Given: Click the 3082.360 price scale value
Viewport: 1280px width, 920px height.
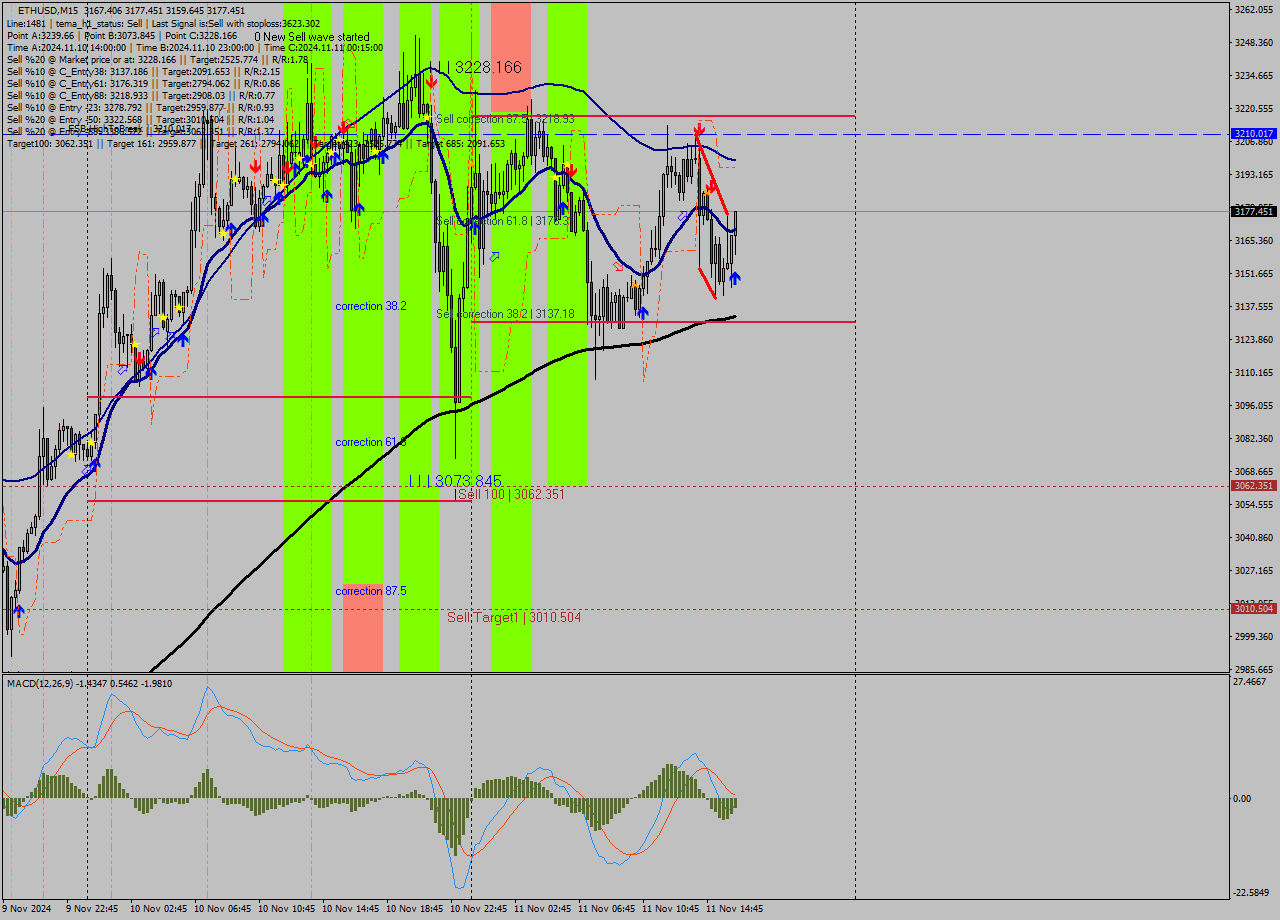Looking at the screenshot, I should 1253,438.
